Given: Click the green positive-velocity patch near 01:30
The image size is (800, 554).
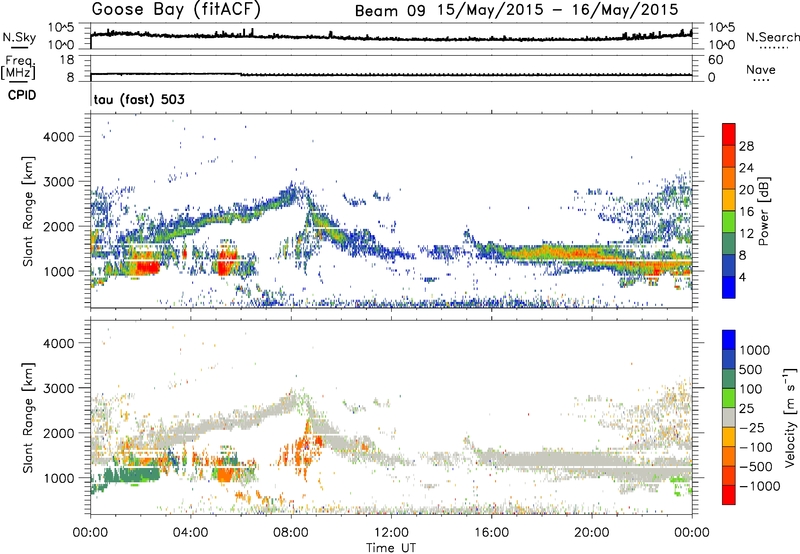Looking at the screenshot, I should pyautogui.click(x=132, y=476).
